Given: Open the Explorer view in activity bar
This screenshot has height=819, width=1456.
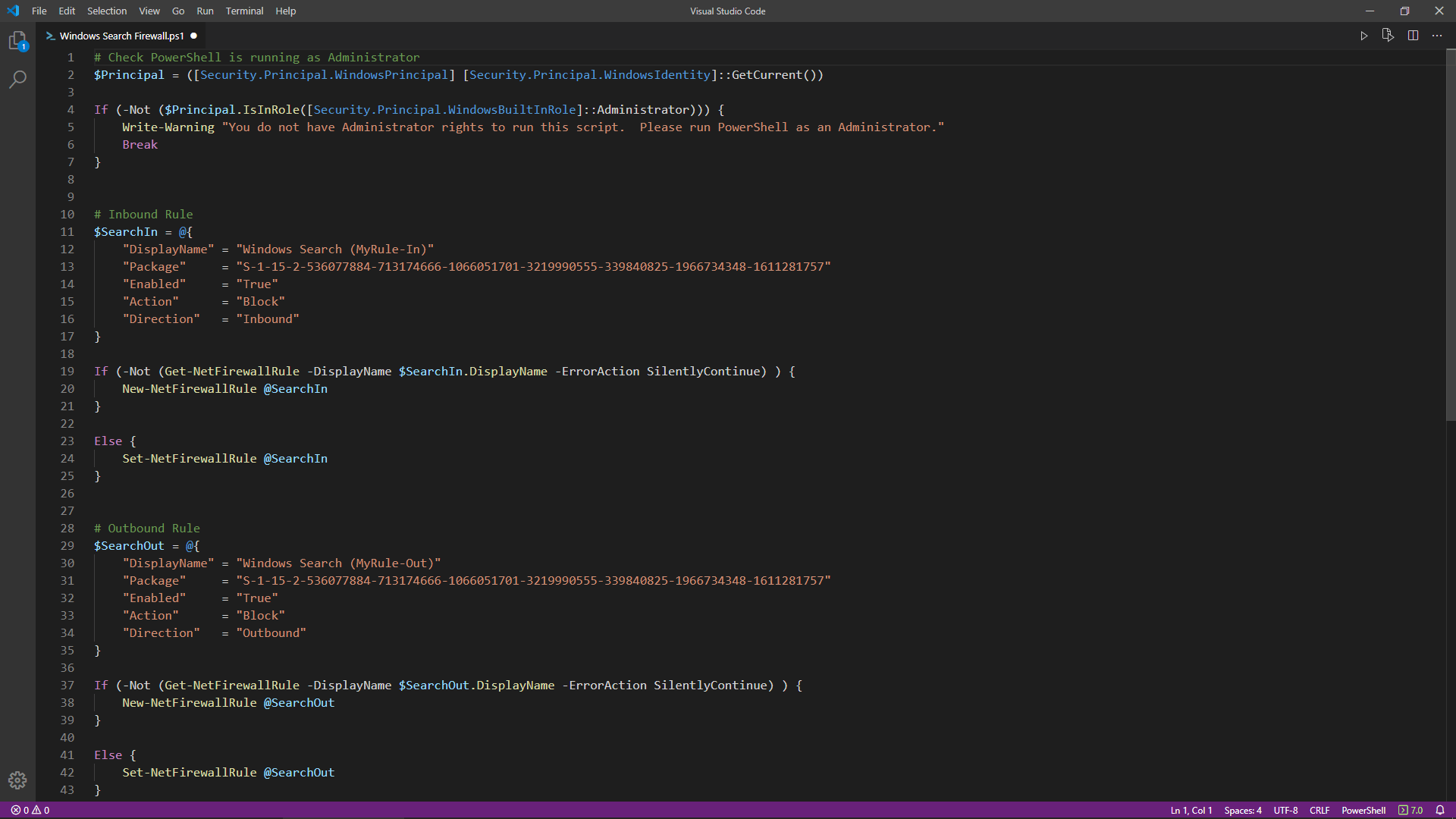Looking at the screenshot, I should pos(17,41).
